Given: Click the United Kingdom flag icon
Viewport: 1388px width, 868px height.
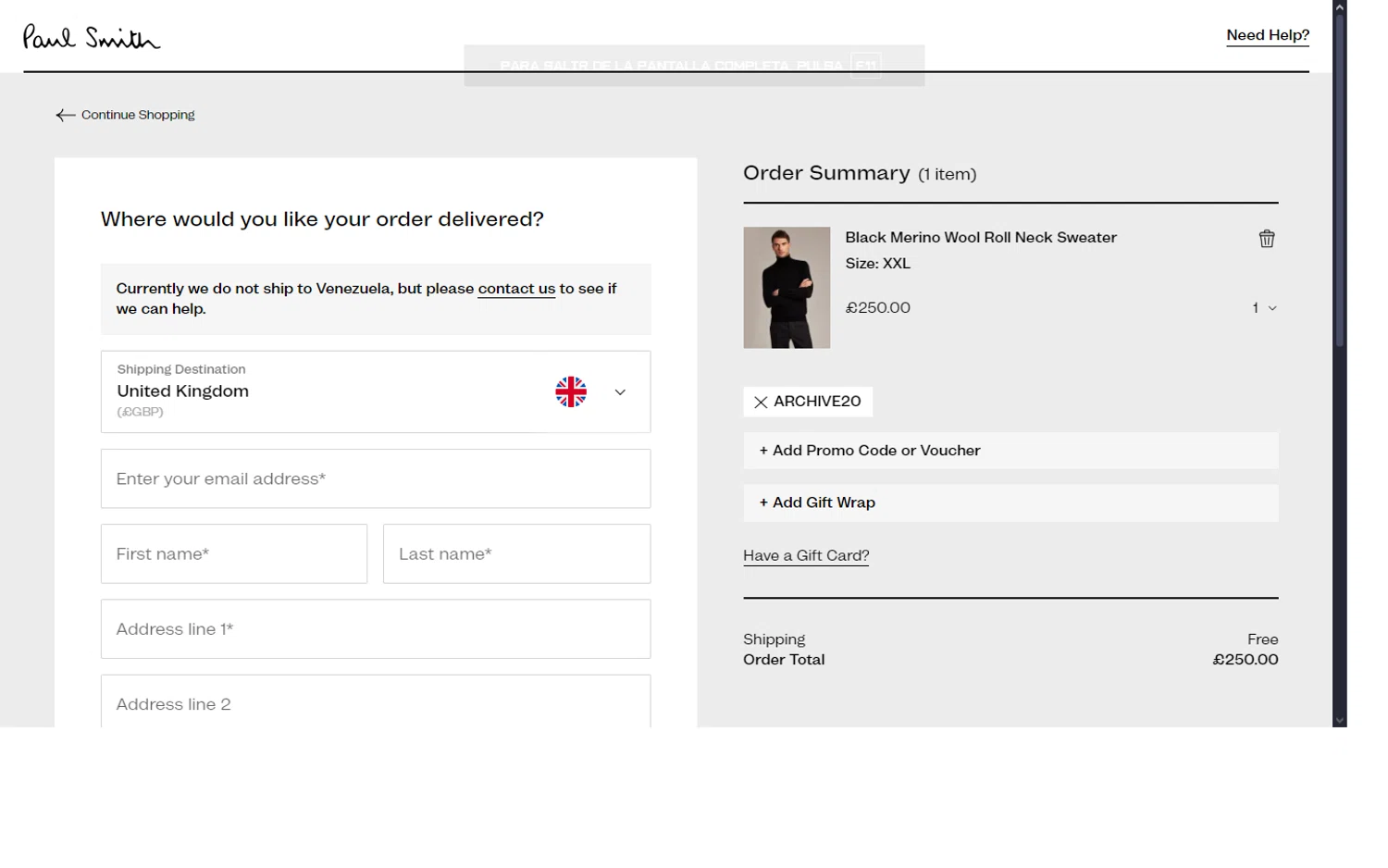Looking at the screenshot, I should [x=571, y=391].
